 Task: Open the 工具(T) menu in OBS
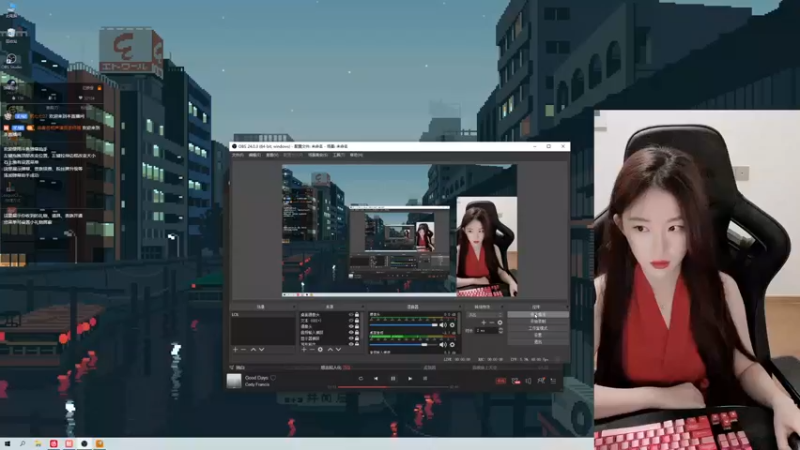coord(339,155)
